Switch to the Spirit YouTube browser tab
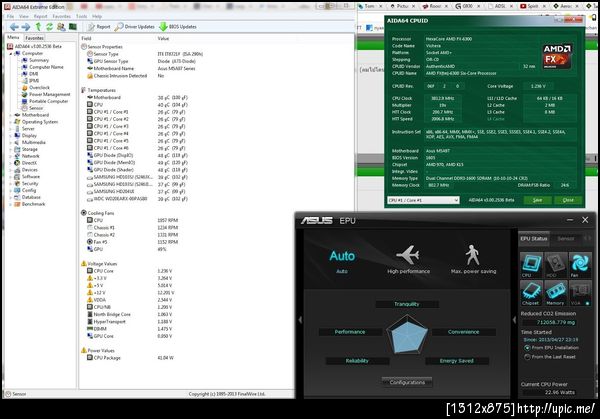The image size is (600, 419). point(532,6)
